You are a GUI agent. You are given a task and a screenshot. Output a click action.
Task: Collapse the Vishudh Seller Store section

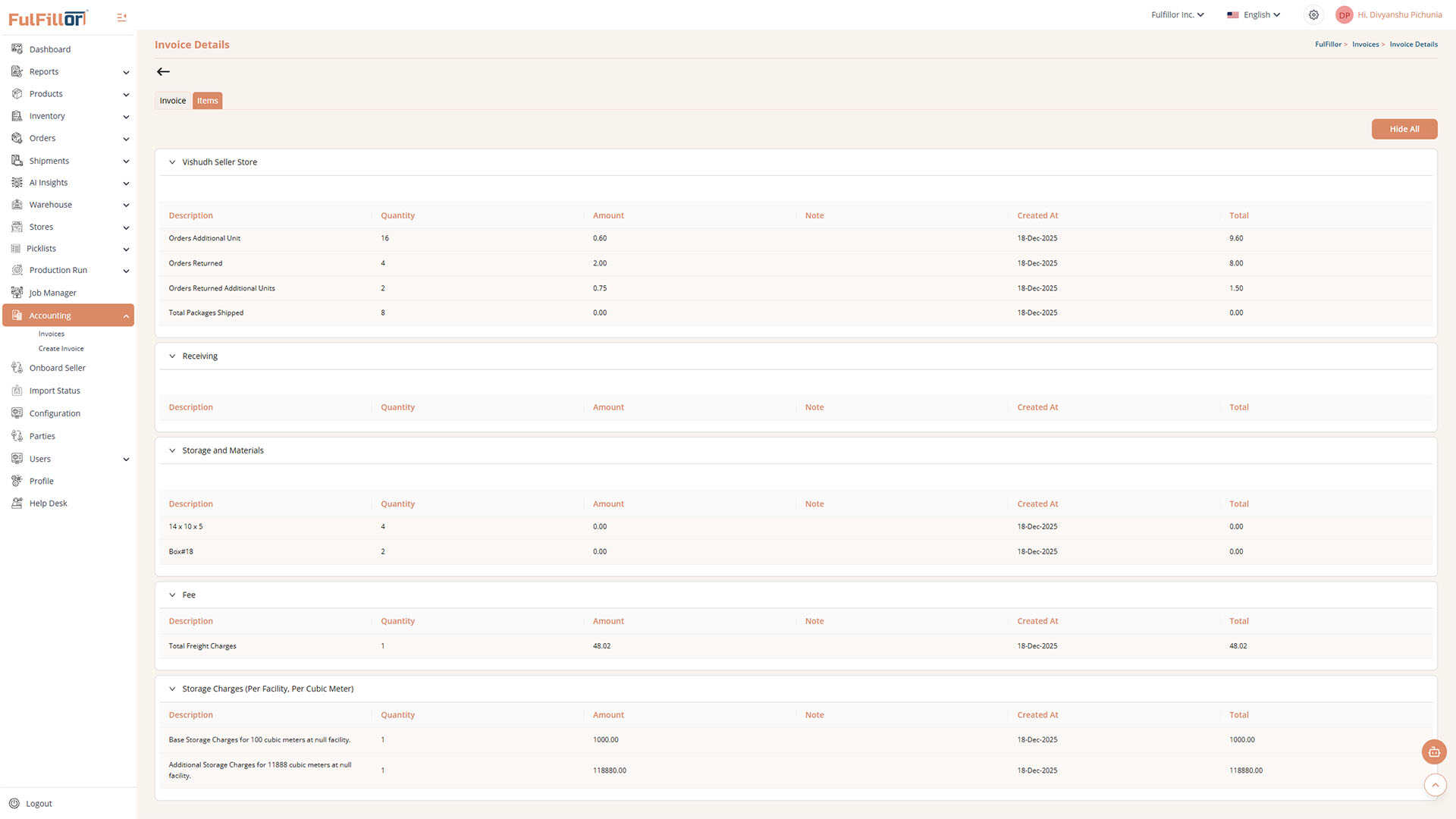[172, 162]
